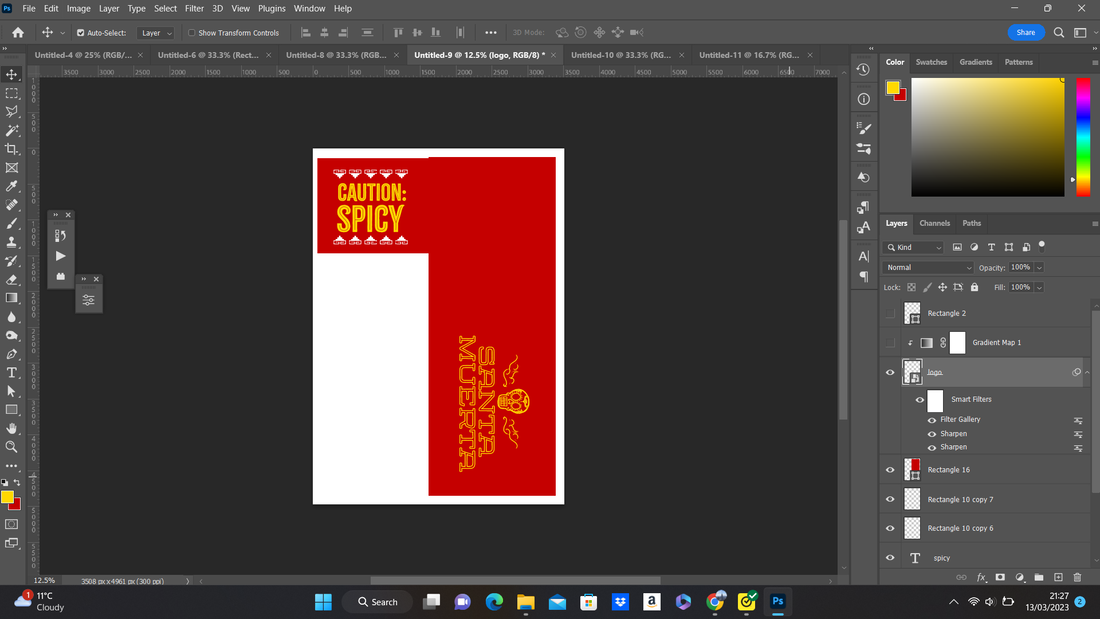
Task: Add a layer mask
Action: click(x=1000, y=577)
